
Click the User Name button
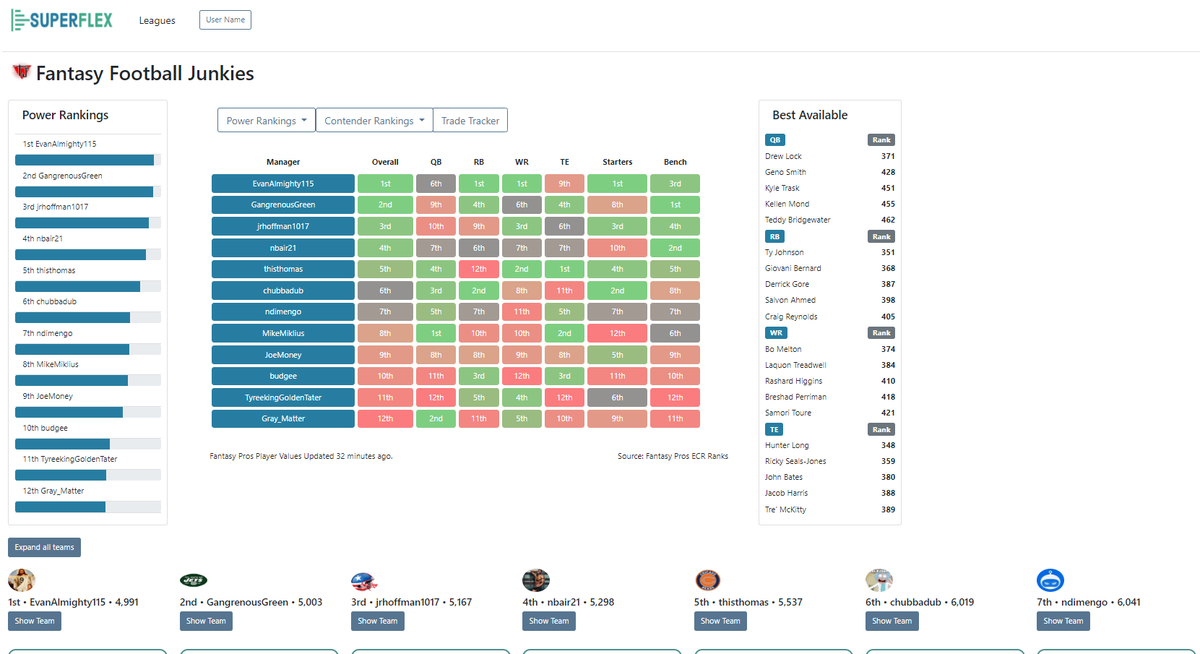point(225,19)
